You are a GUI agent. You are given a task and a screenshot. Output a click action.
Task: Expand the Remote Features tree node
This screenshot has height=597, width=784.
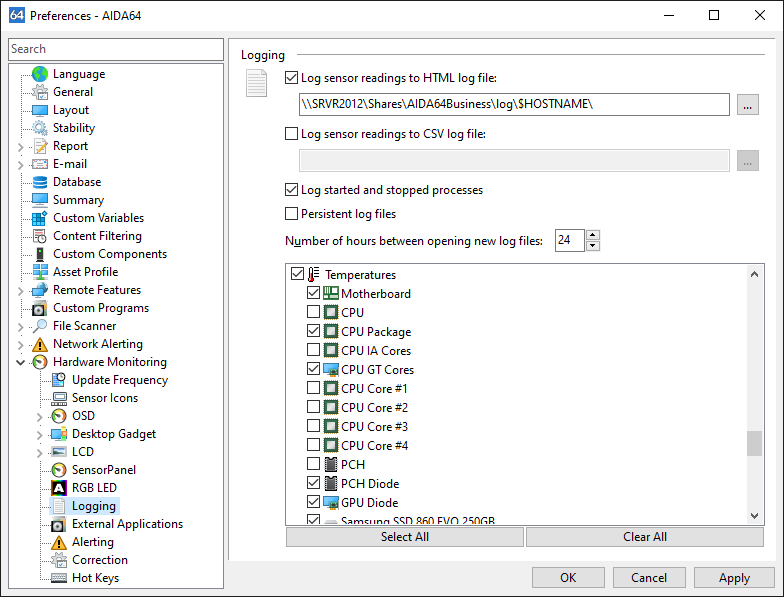tap(20, 291)
